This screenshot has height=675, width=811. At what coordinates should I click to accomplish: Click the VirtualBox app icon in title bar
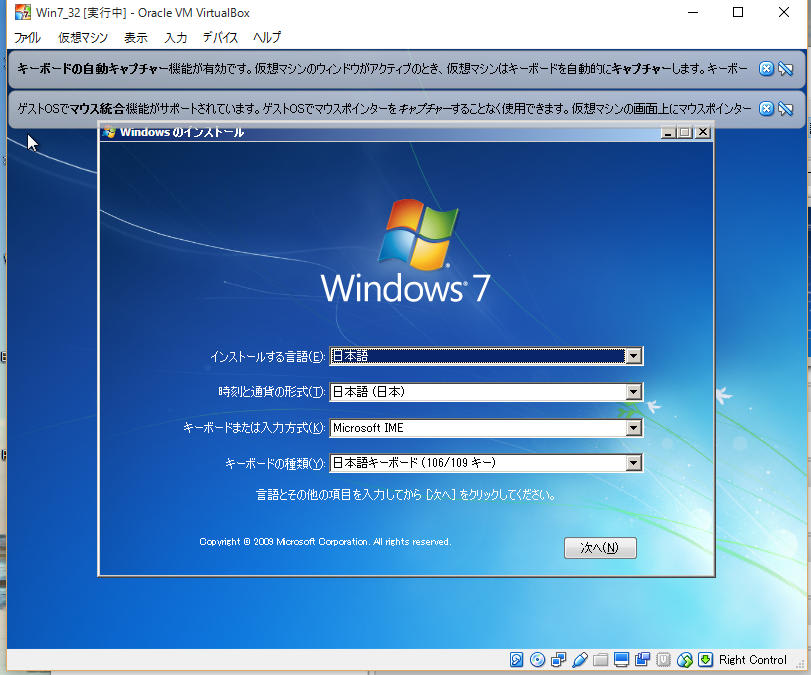[x=23, y=12]
